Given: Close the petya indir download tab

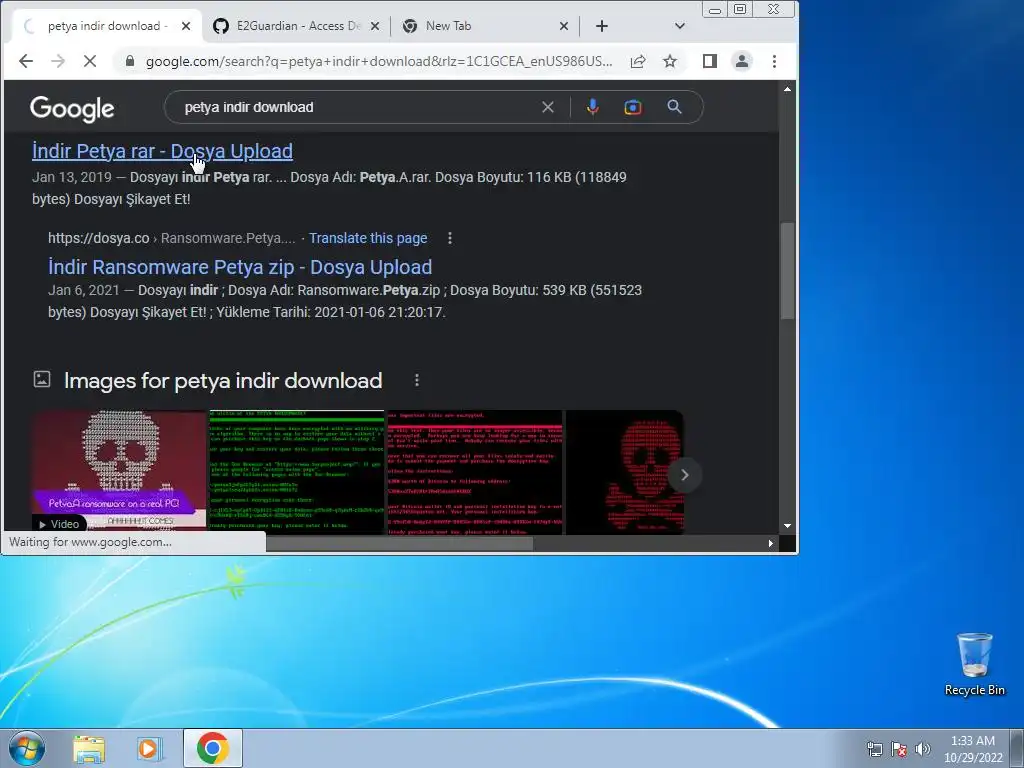Looking at the screenshot, I should tap(186, 26).
